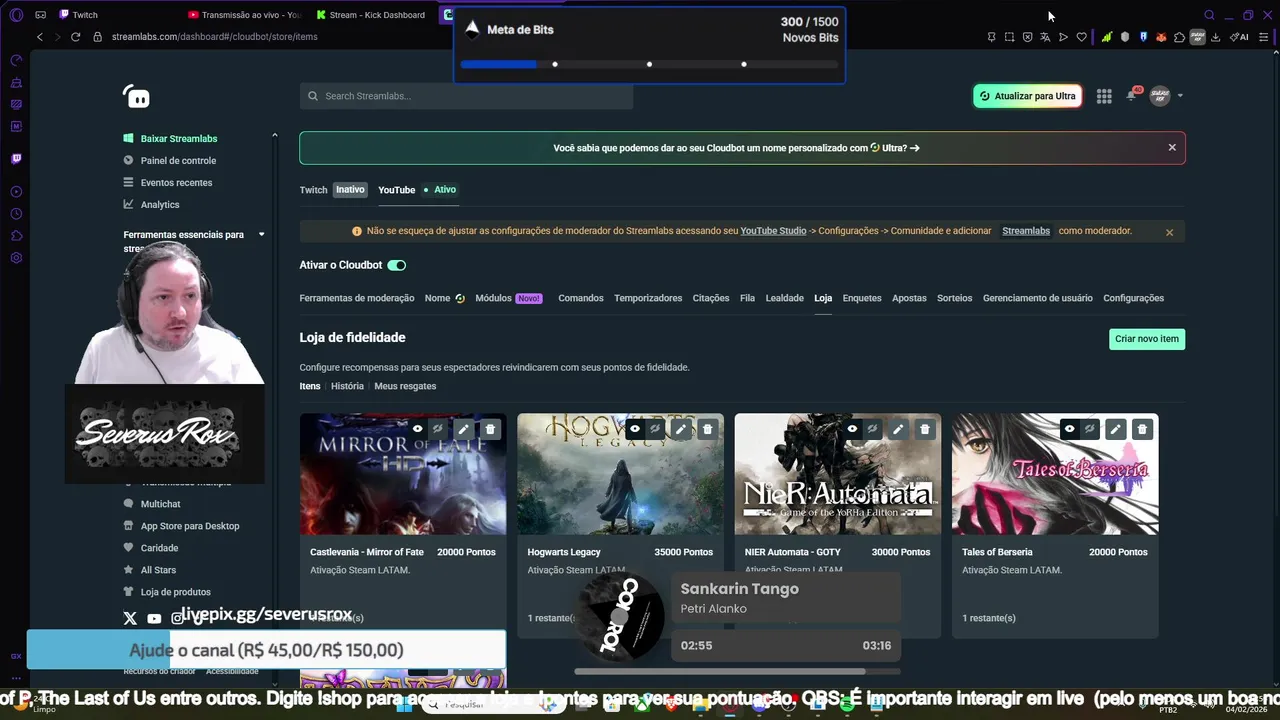Open Baixar Streamlabs link

coord(179,139)
